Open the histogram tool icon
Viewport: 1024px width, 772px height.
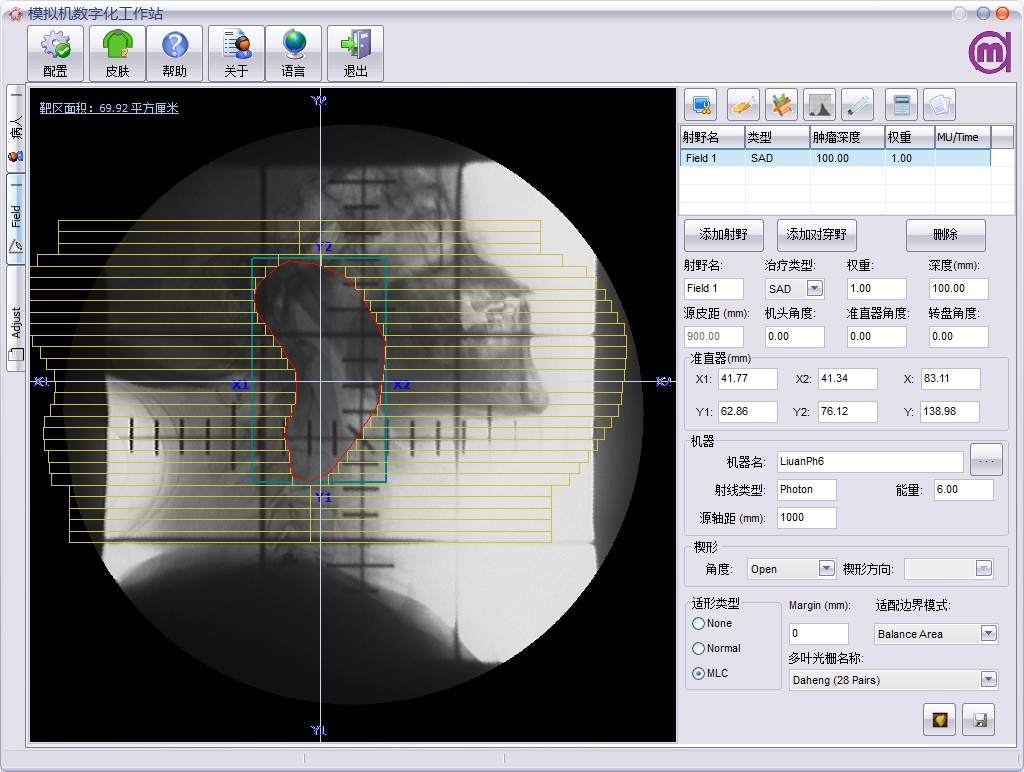[x=820, y=105]
